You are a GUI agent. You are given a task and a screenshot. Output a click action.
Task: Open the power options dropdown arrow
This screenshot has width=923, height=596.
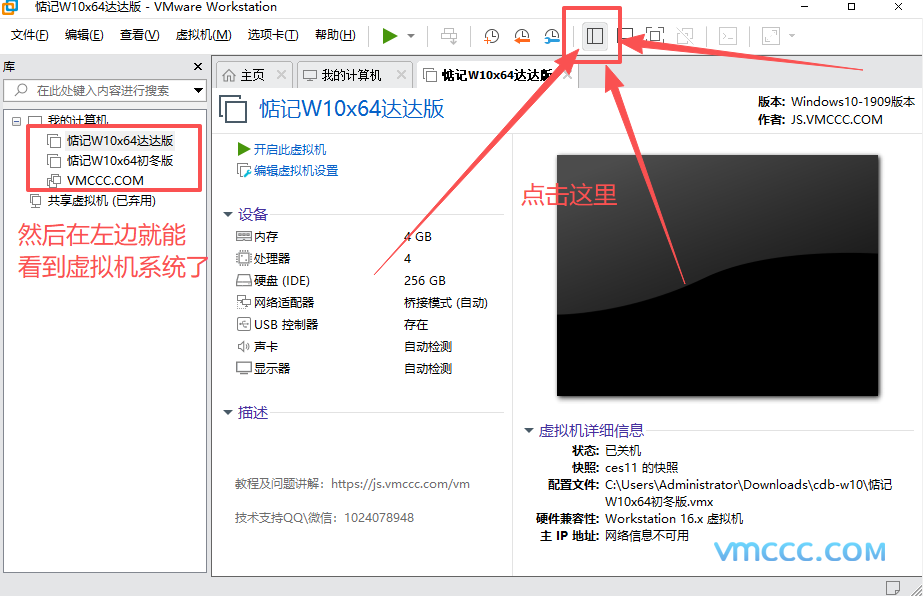(x=411, y=36)
